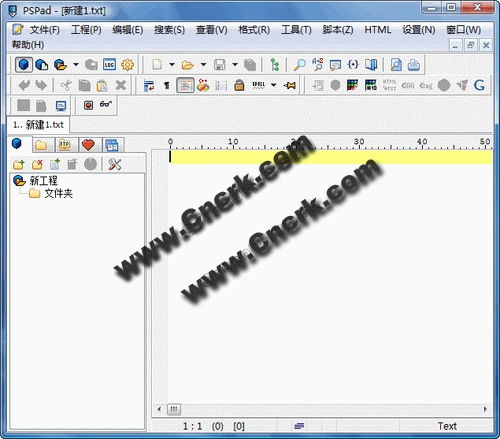
Task: Open the 脚本(Z) menu
Action: pos(338,30)
